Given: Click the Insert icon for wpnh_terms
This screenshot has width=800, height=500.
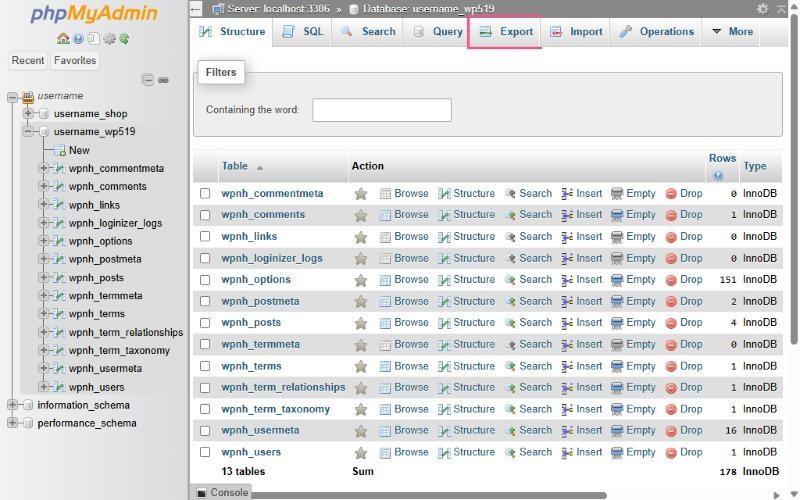Looking at the screenshot, I should [x=567, y=366].
